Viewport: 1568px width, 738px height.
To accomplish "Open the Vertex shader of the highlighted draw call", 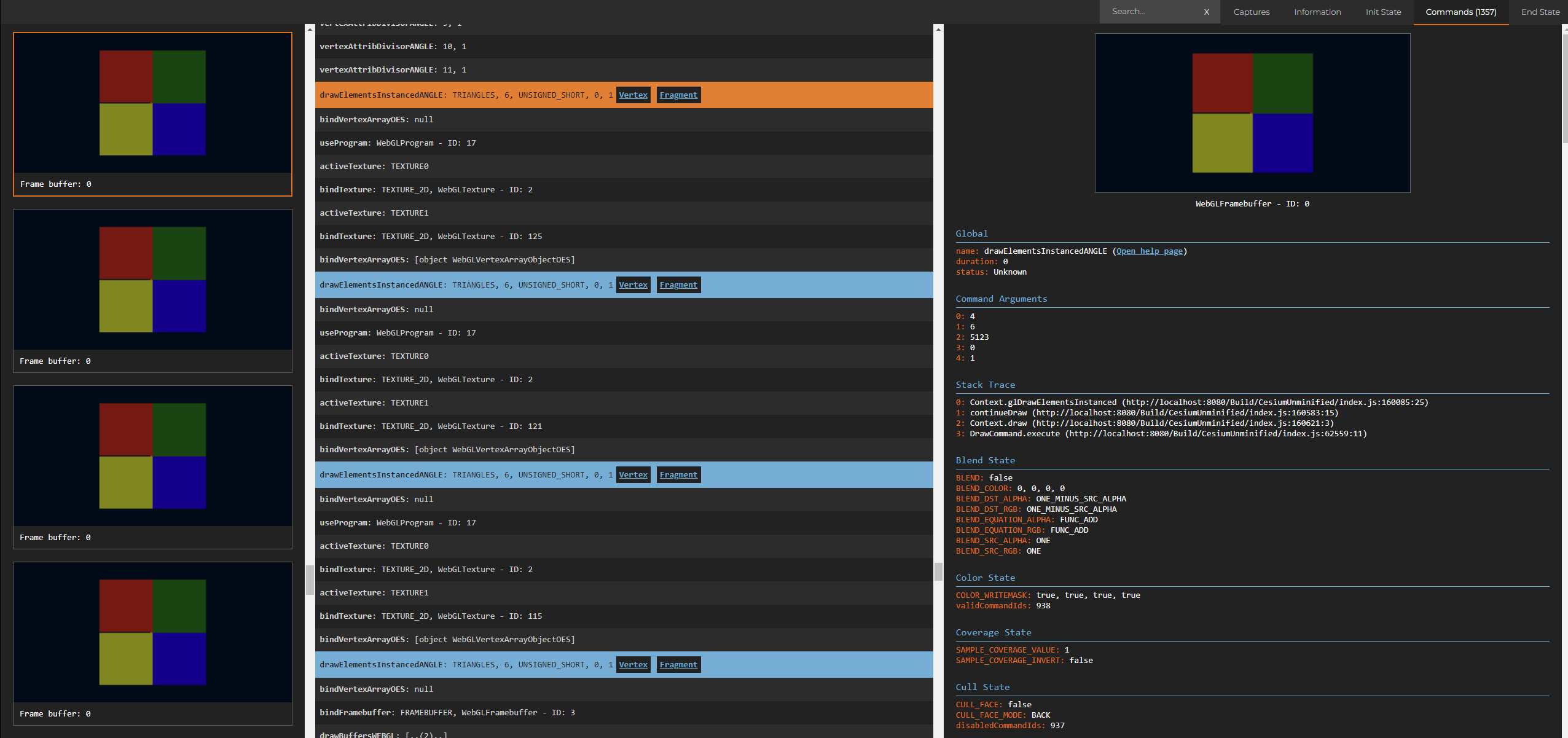I will coord(633,95).
